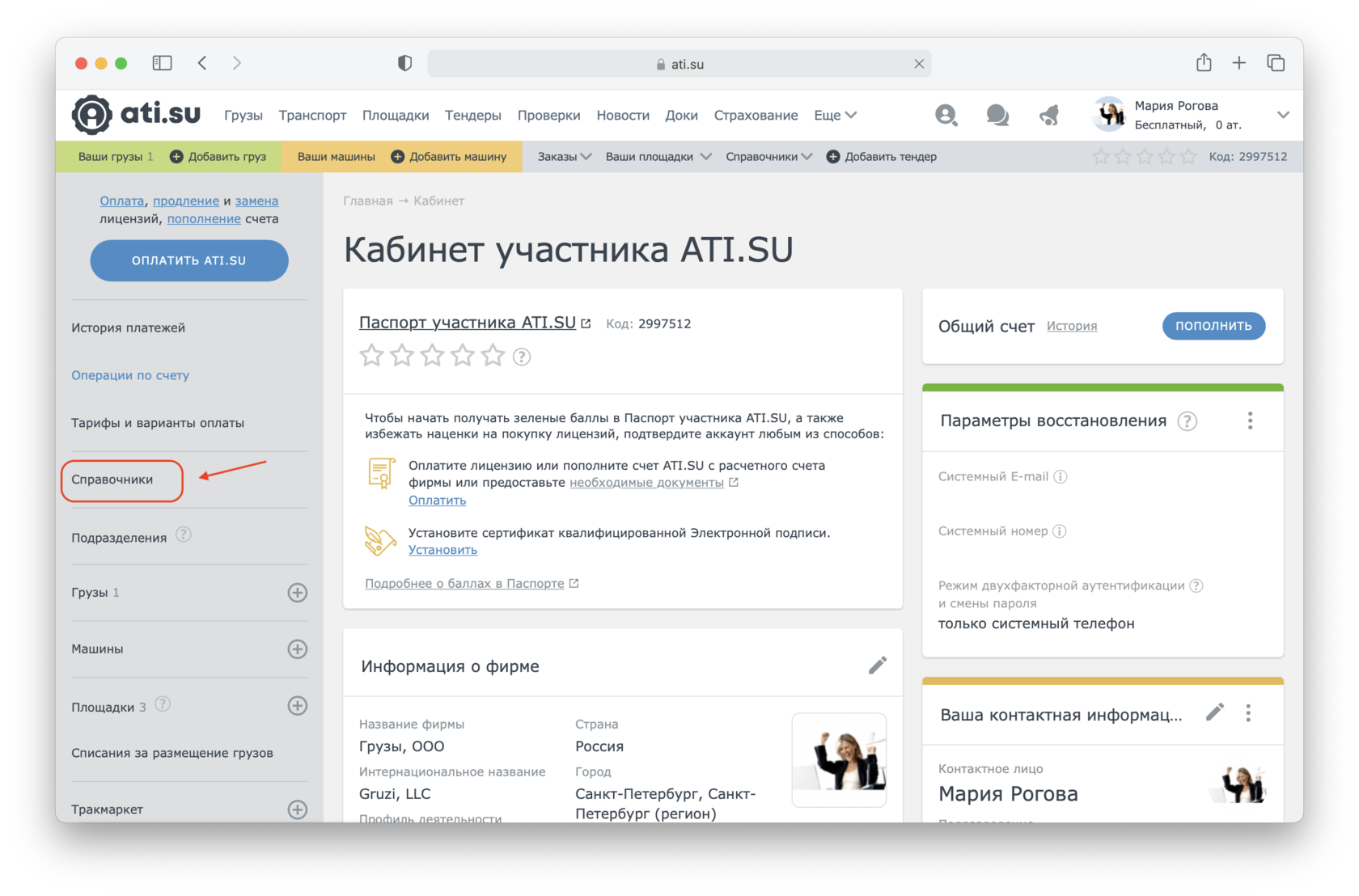Click Добавить тендер in toolbar
Screen dimensions: 1359x896
(881, 157)
